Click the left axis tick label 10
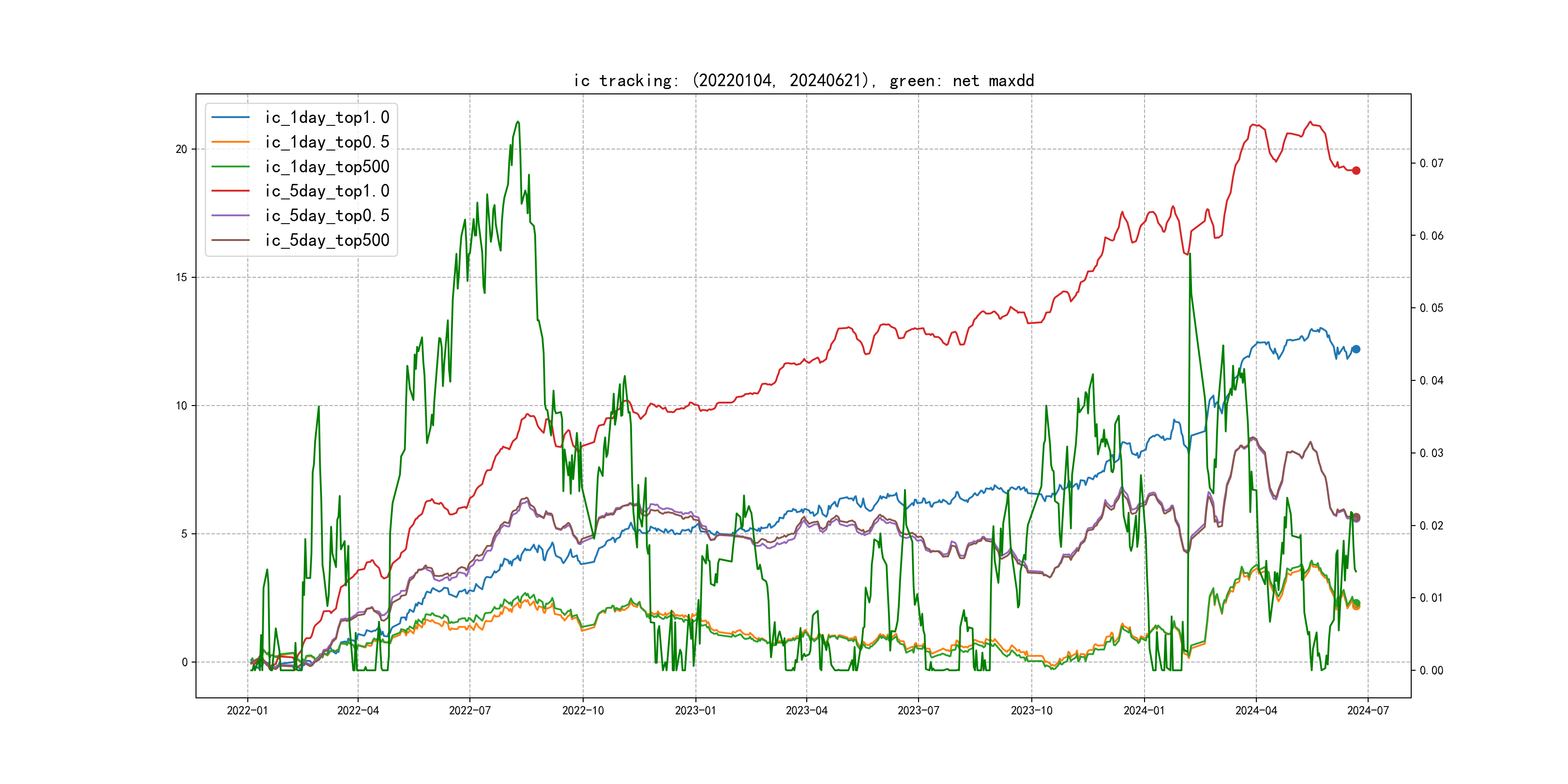The width and height of the screenshot is (1568, 784). pyautogui.click(x=181, y=406)
